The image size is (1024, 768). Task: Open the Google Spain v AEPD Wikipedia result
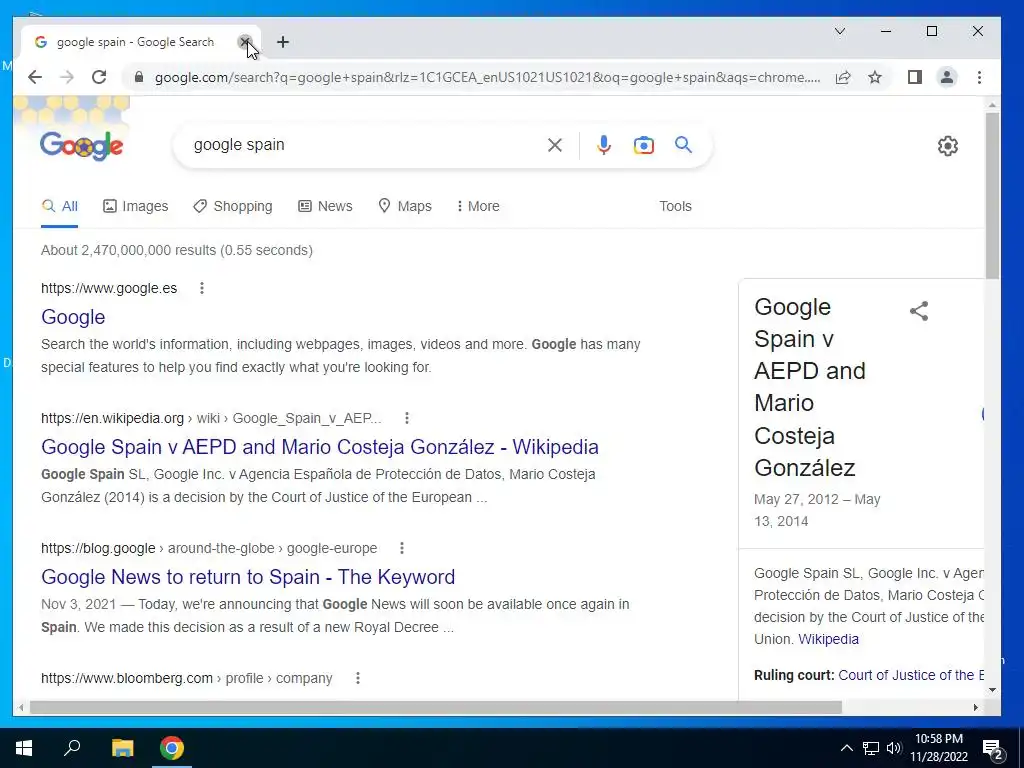320,447
